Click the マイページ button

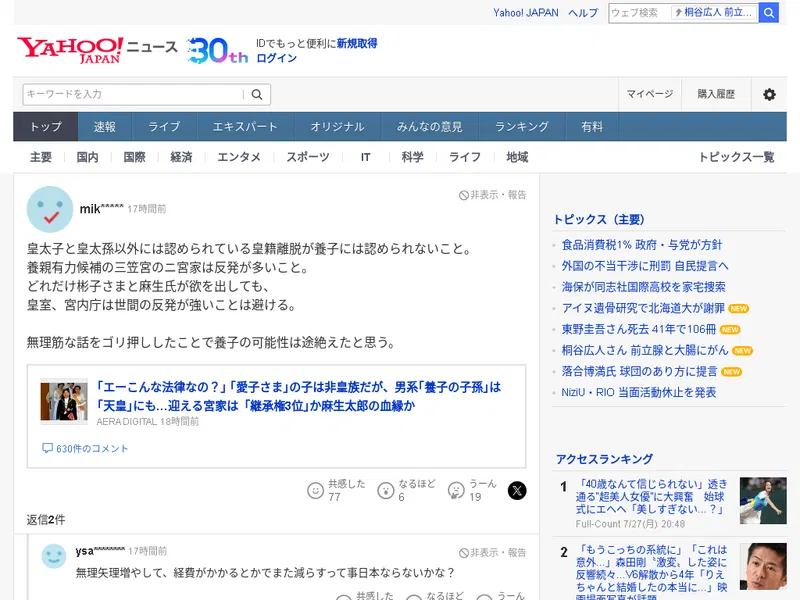649,94
